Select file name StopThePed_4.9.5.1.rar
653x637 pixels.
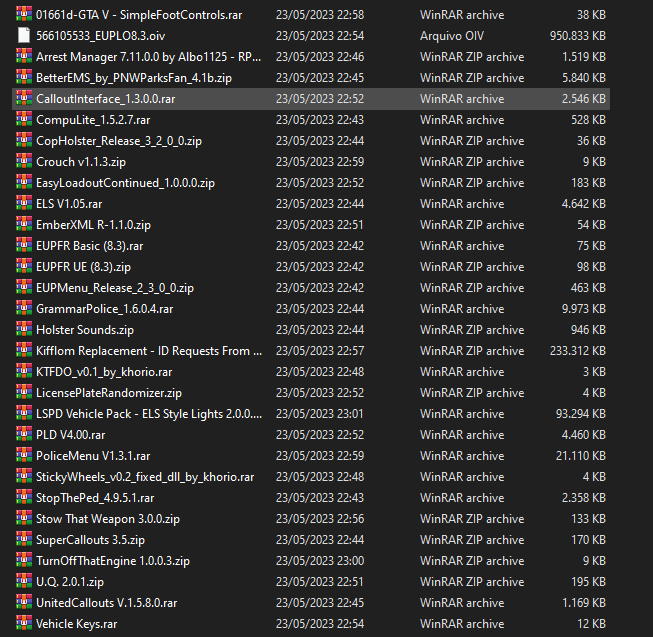pos(95,498)
